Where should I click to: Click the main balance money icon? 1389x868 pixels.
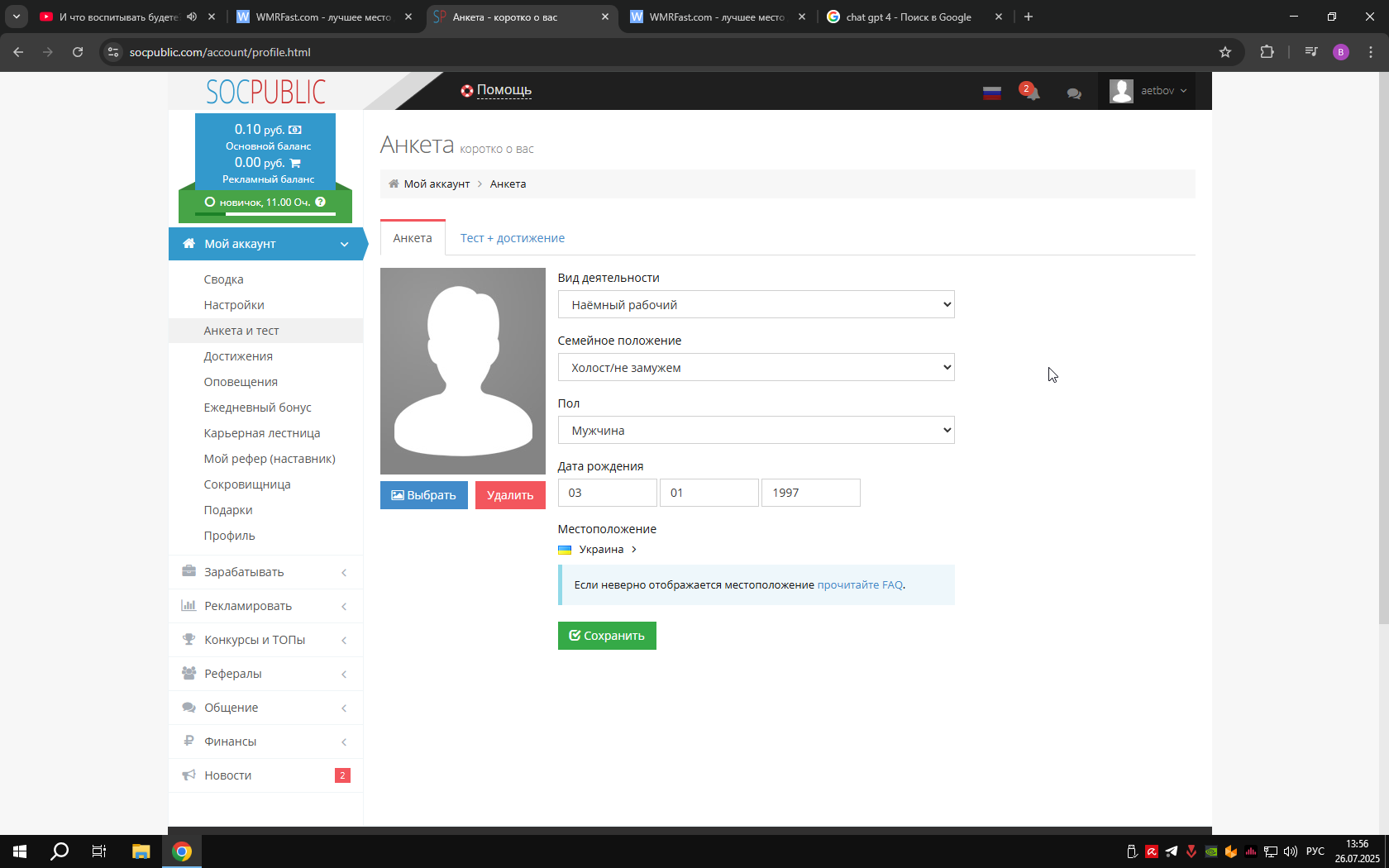pyautogui.click(x=295, y=130)
